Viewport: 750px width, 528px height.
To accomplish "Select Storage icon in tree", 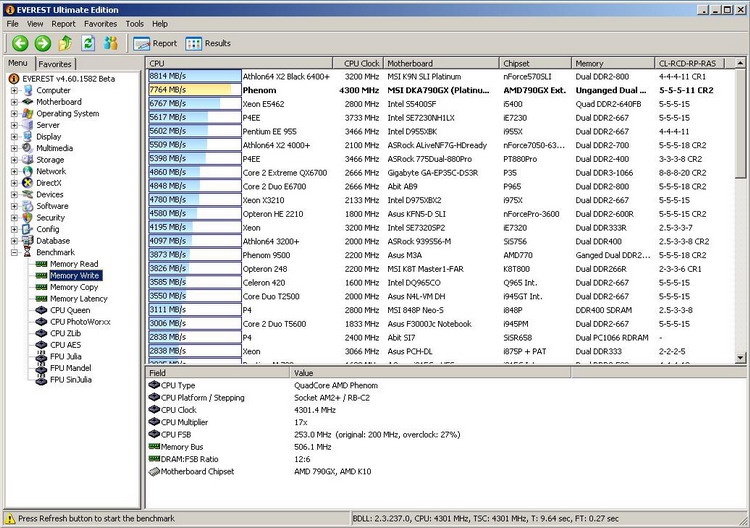I will (28, 160).
